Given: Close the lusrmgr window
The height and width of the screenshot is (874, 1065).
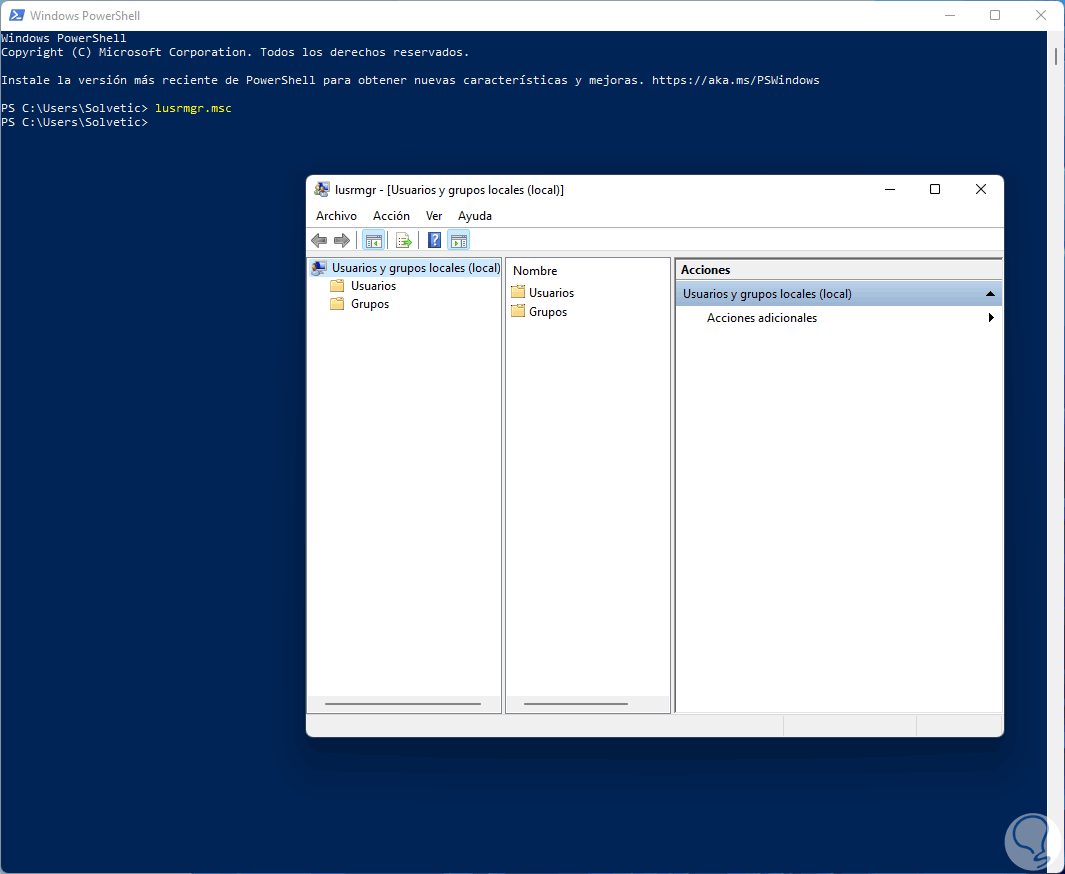Looking at the screenshot, I should (981, 189).
